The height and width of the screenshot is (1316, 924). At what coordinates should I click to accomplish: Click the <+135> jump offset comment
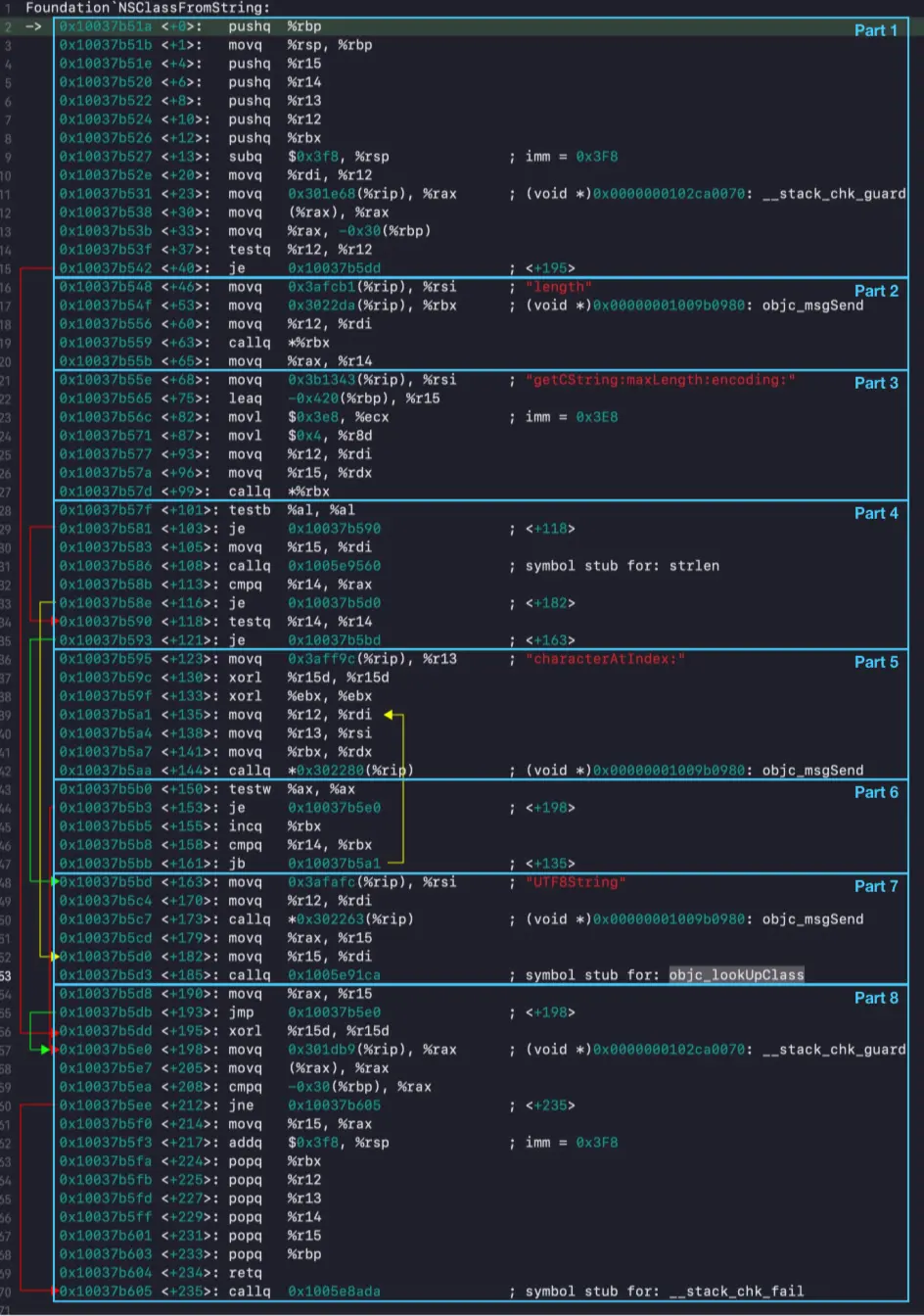pos(550,864)
